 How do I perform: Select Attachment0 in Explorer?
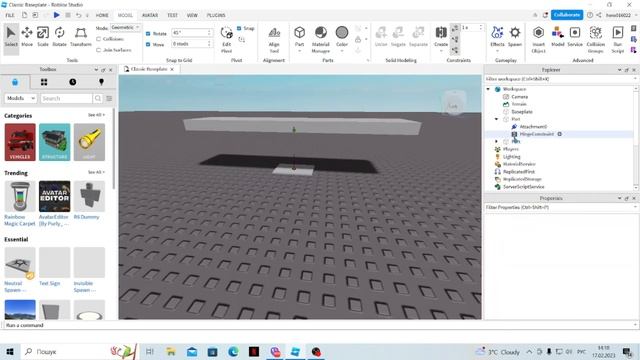(x=533, y=127)
